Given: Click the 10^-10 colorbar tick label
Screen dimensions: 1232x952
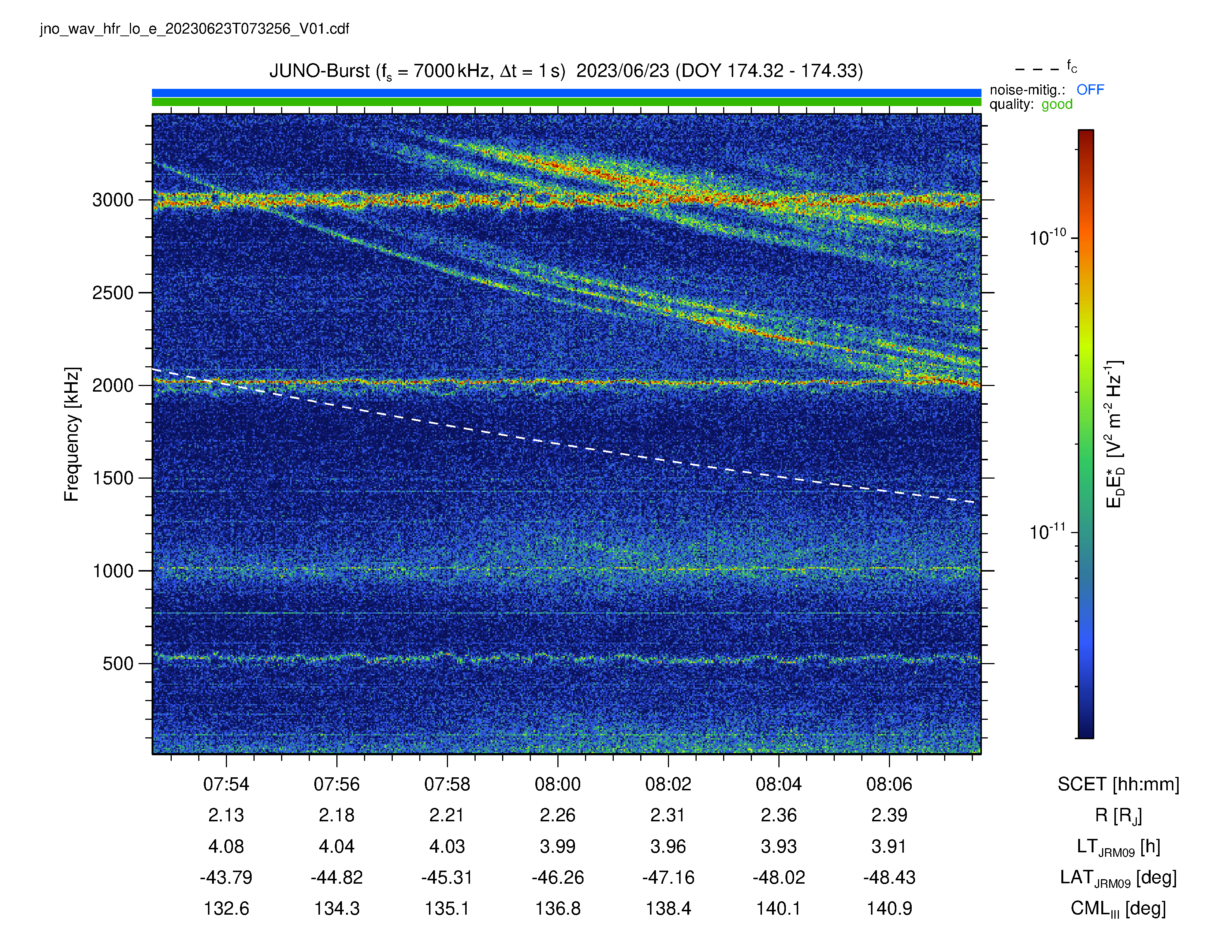Looking at the screenshot, I should tap(1048, 237).
